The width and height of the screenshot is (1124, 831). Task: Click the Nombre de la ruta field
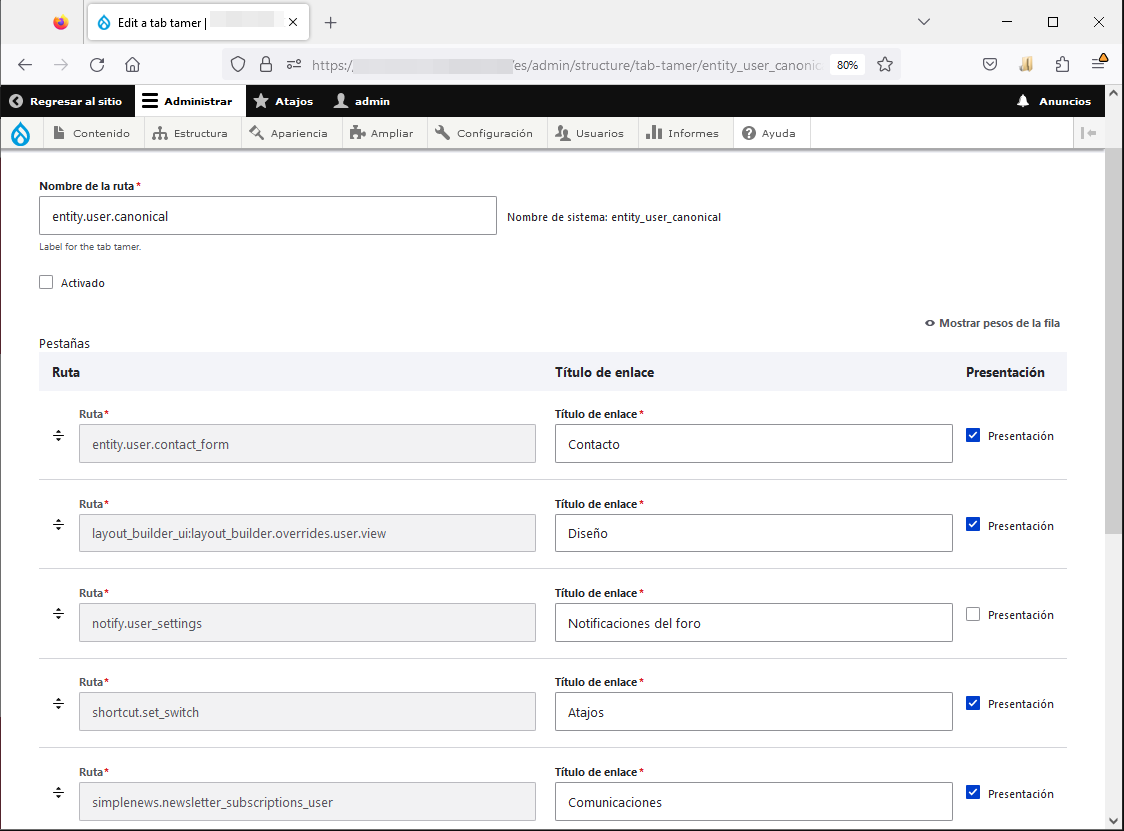[x=267, y=216]
